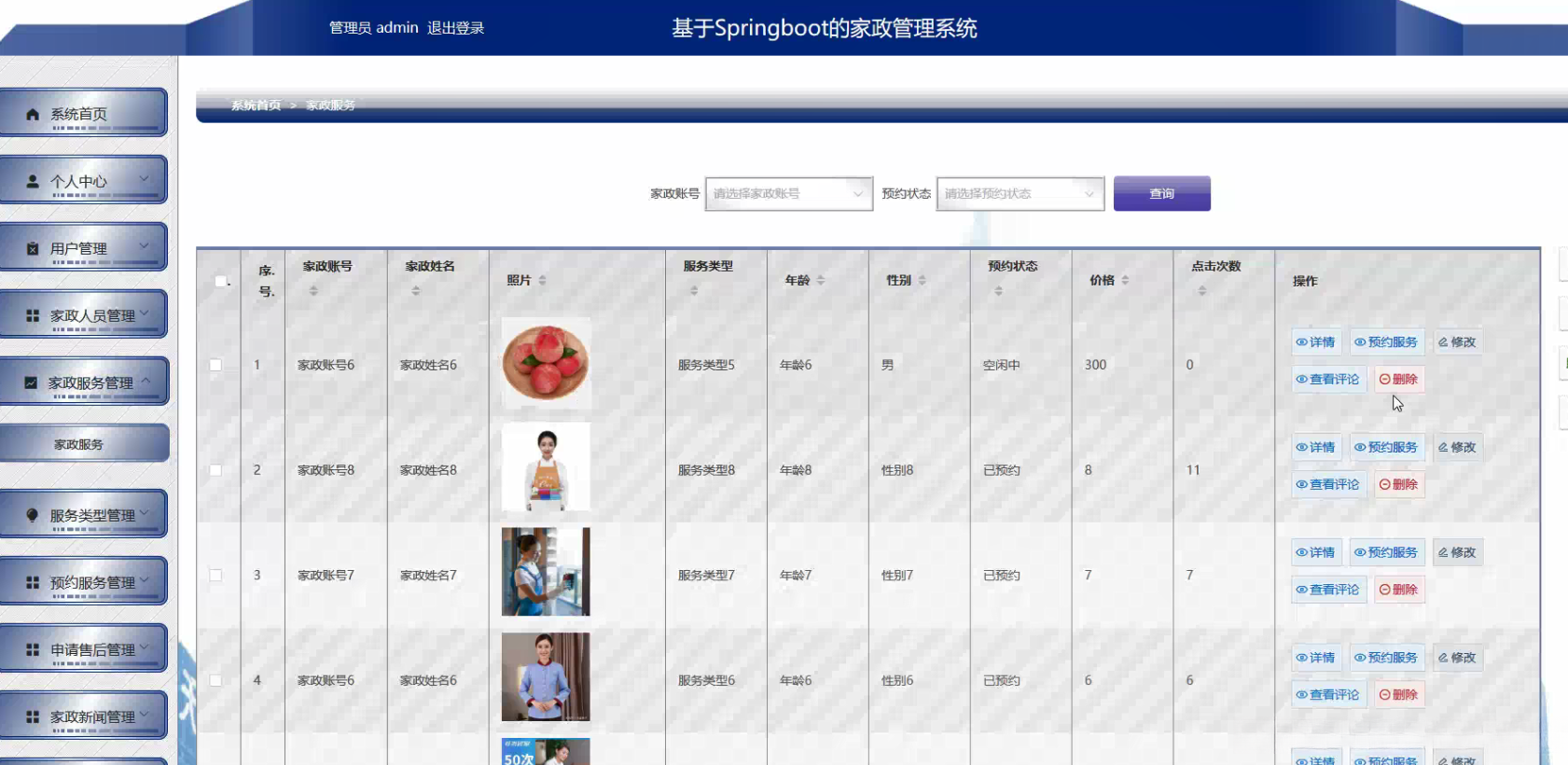Click 系统首页 in the breadcrumb
The height and width of the screenshot is (765, 1568).
(x=257, y=105)
